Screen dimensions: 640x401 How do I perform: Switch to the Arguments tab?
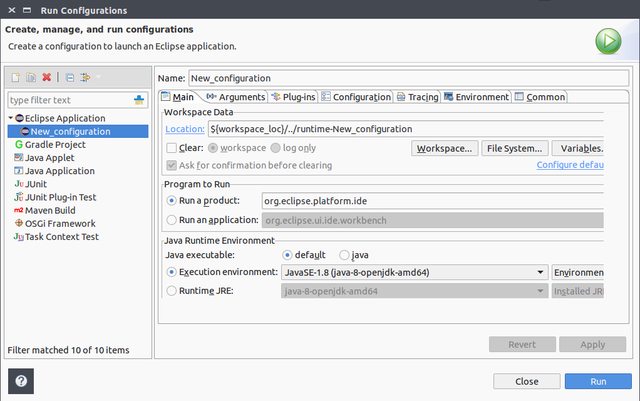tap(236, 97)
